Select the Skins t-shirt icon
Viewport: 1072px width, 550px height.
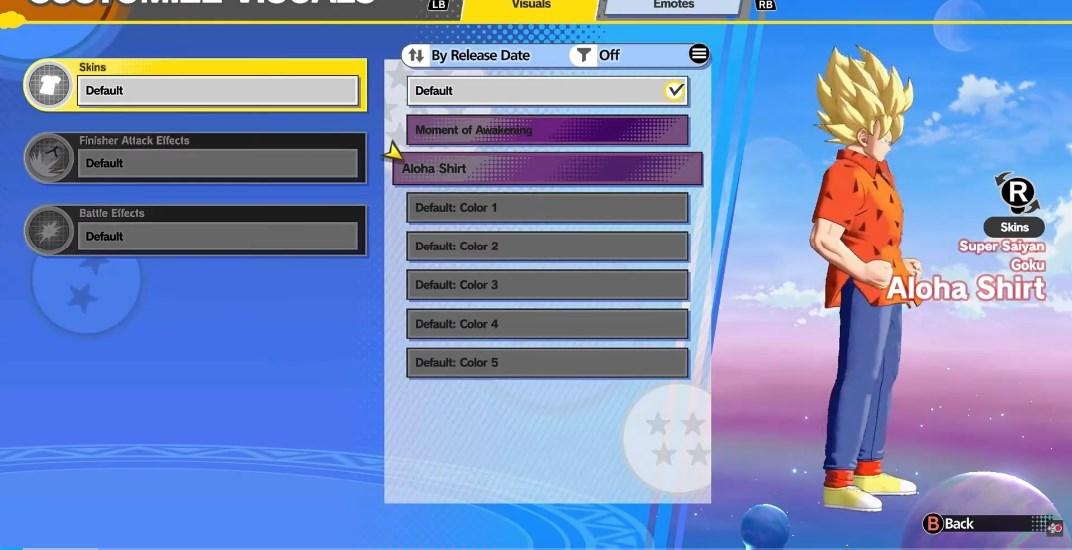click(50, 86)
